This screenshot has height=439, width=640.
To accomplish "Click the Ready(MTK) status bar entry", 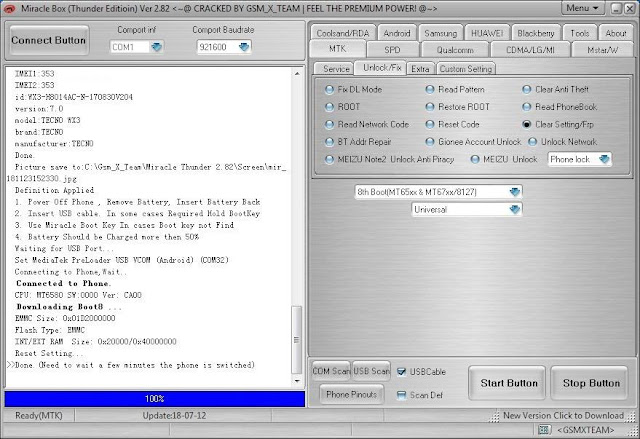I will (39, 416).
